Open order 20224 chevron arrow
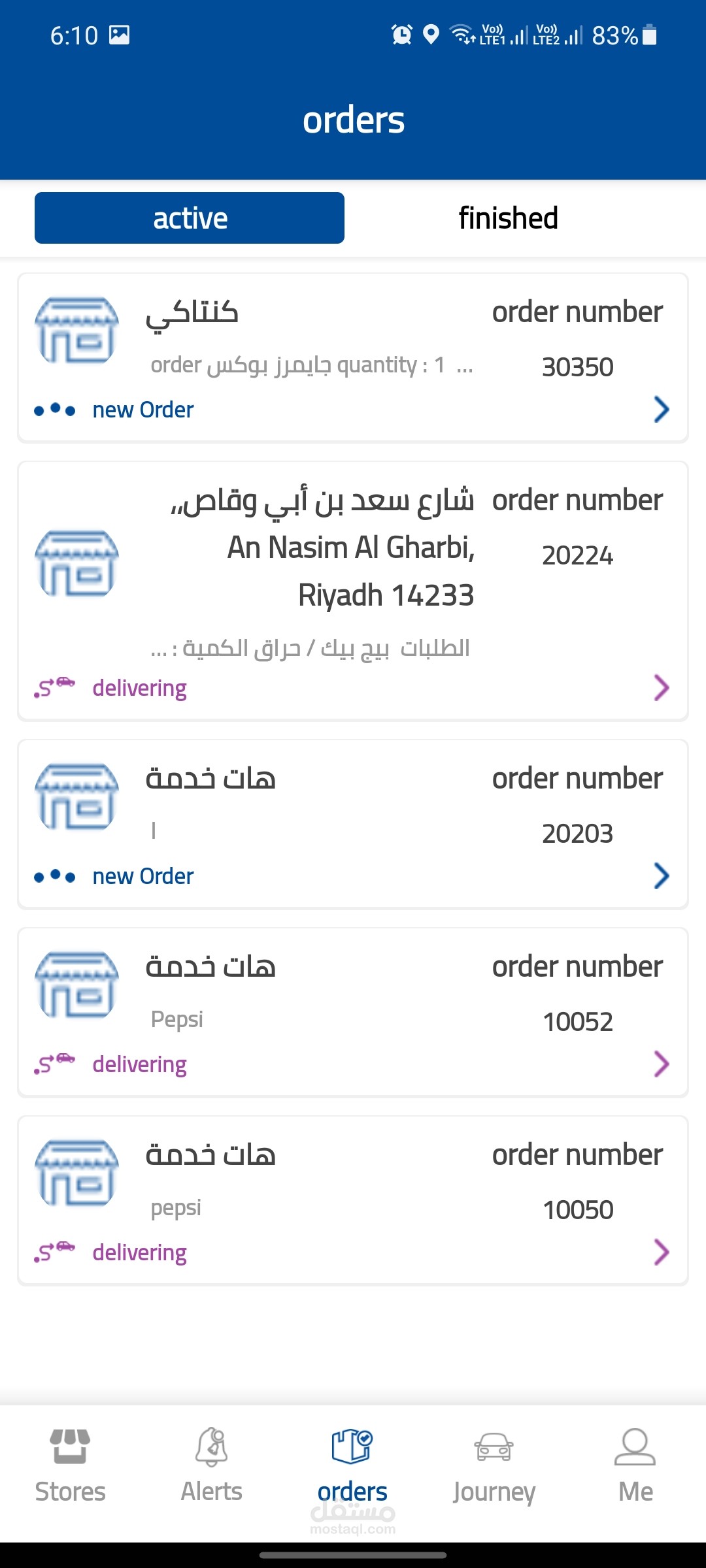The height and width of the screenshot is (1568, 706). [x=661, y=688]
